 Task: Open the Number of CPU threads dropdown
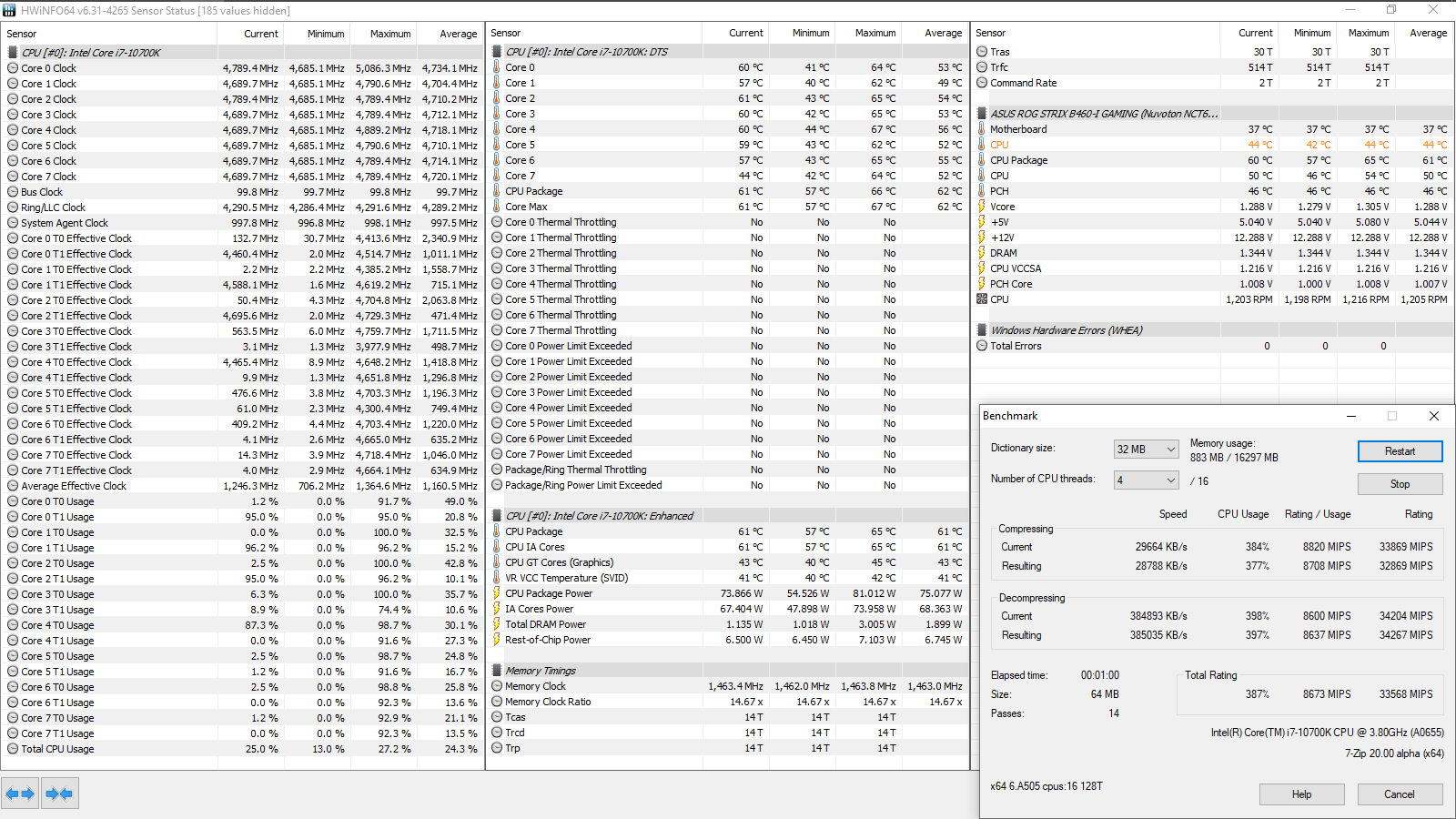pyautogui.click(x=1147, y=480)
